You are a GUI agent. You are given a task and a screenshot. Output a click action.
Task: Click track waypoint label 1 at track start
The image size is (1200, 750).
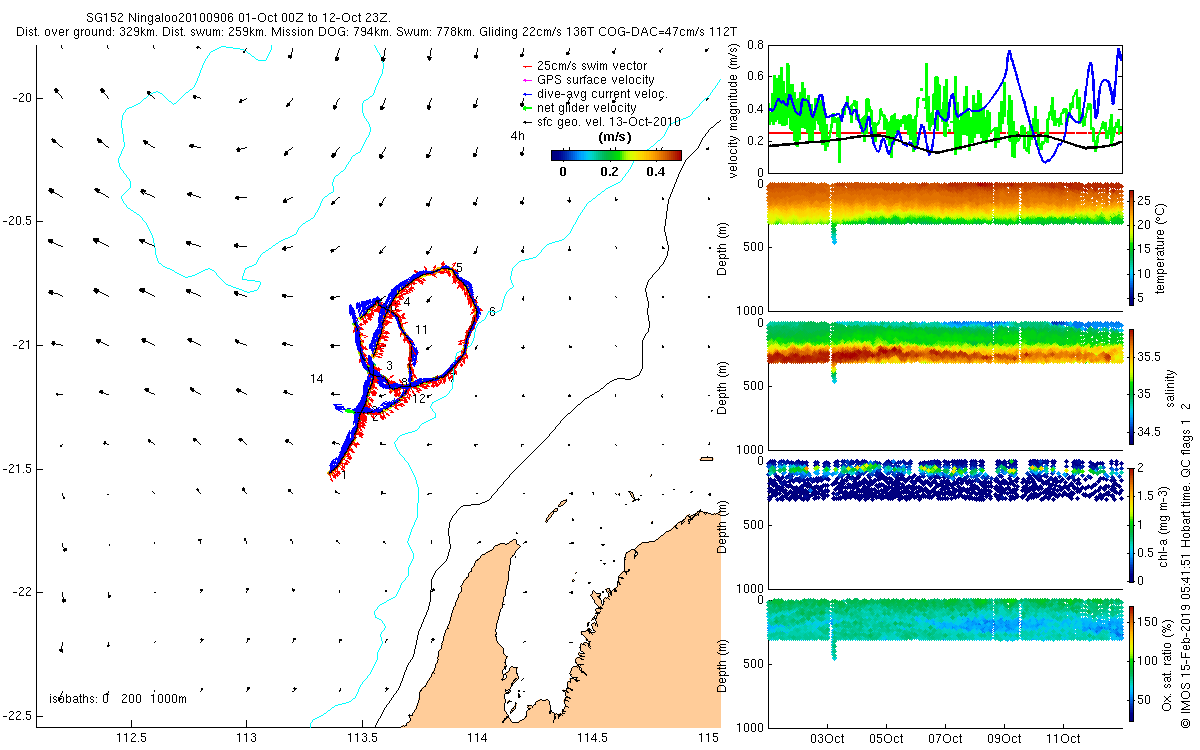coord(343,475)
